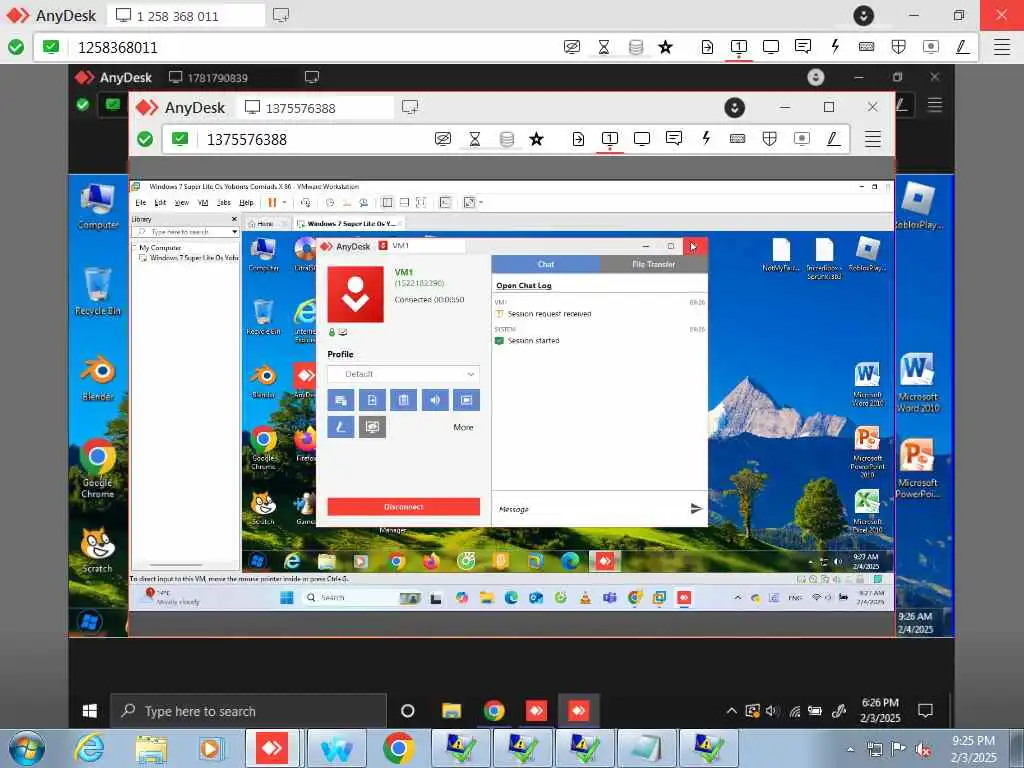The height and width of the screenshot is (768, 1024).
Task: Open chat icon in outermost AnyDesk 1258368011 toolbar
Action: (x=803, y=46)
